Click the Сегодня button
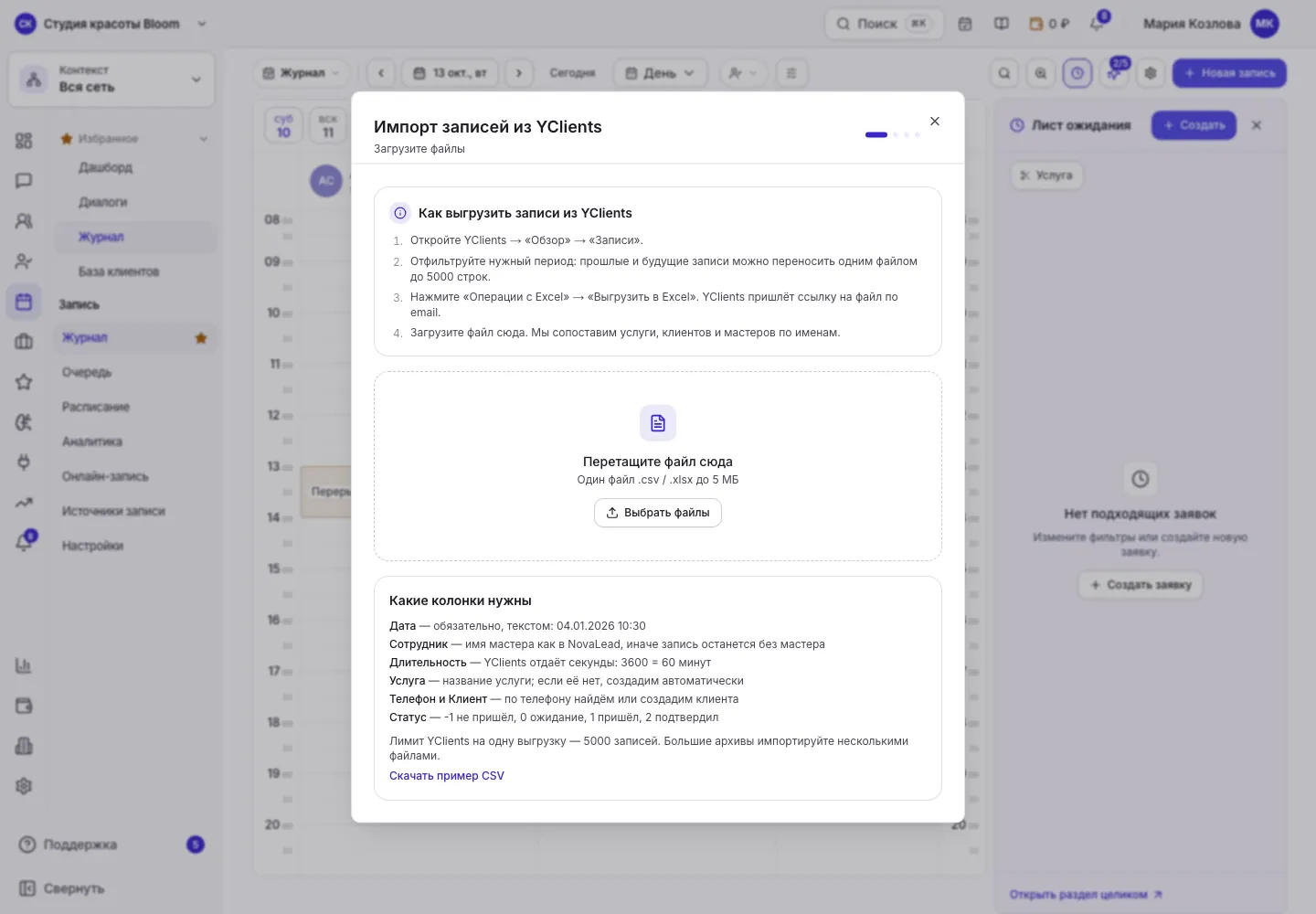 point(572,73)
